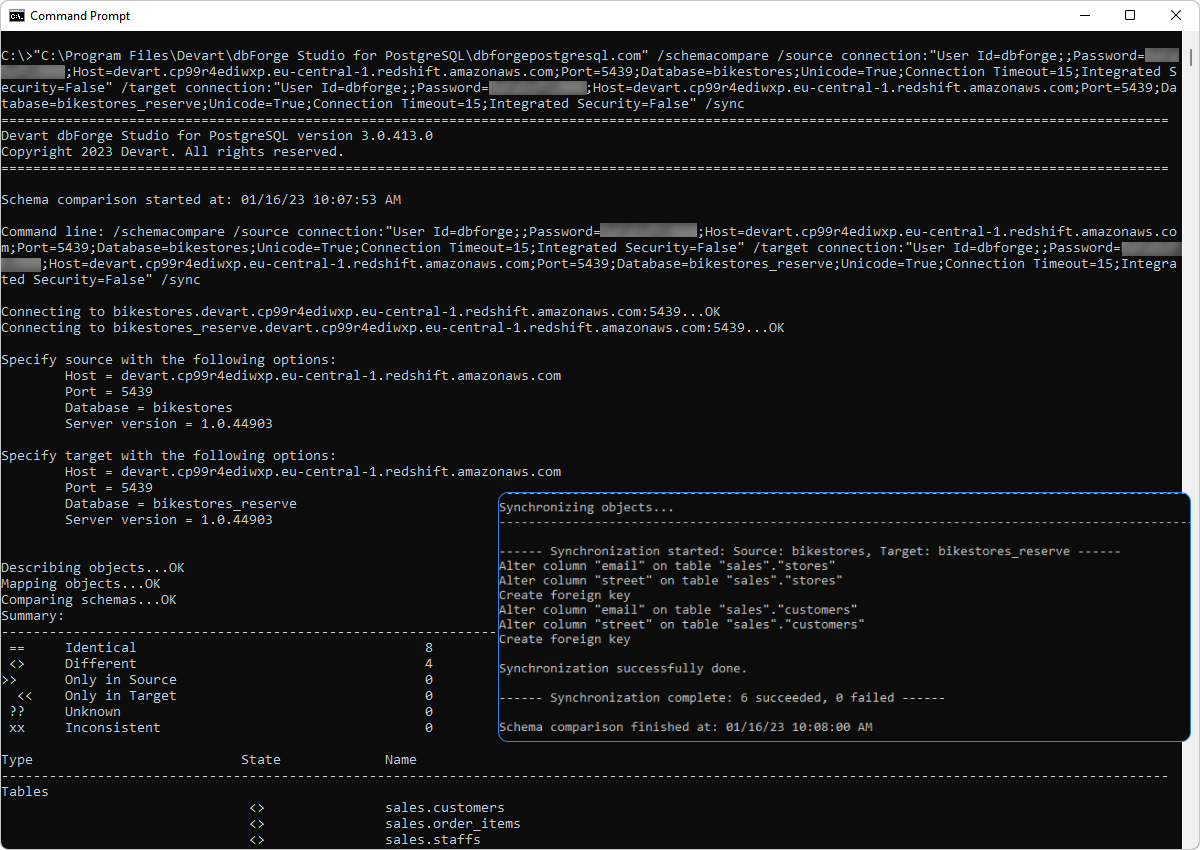Click the Command Prompt title bar icon

pos(16,16)
